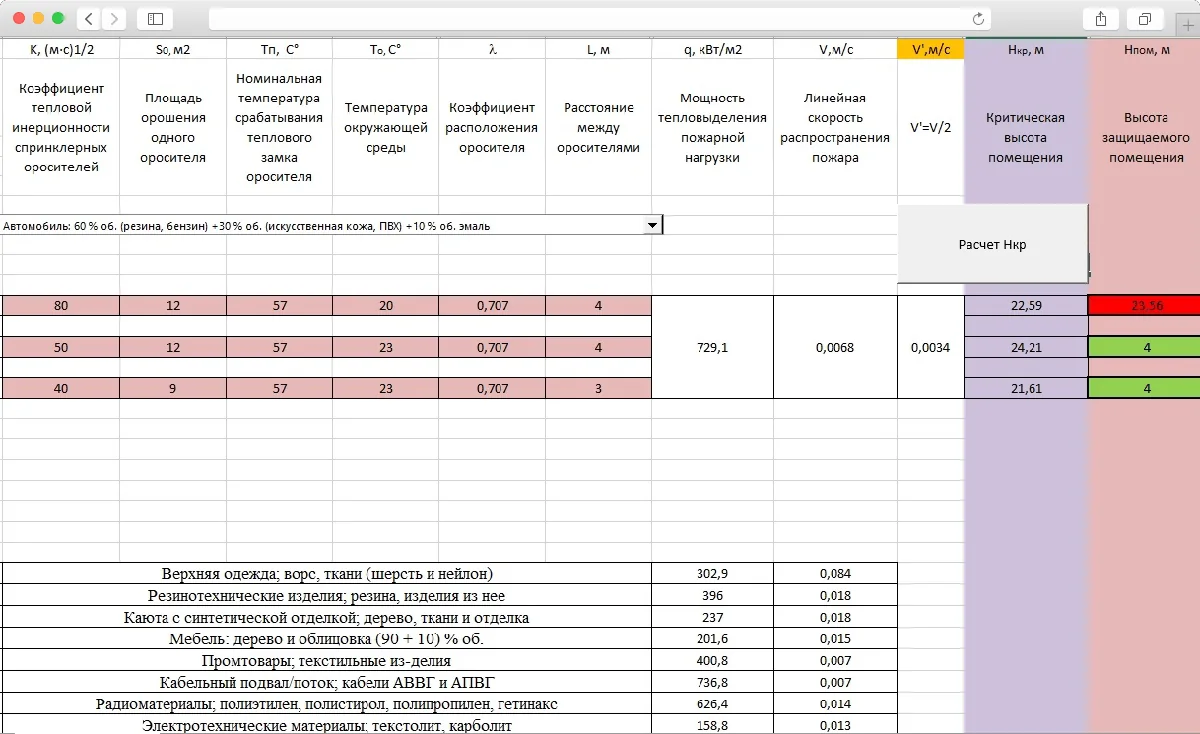Image resolution: width=1200 pixels, height=734 pixels.
Task: Show the browser sidebar
Action: [154, 19]
